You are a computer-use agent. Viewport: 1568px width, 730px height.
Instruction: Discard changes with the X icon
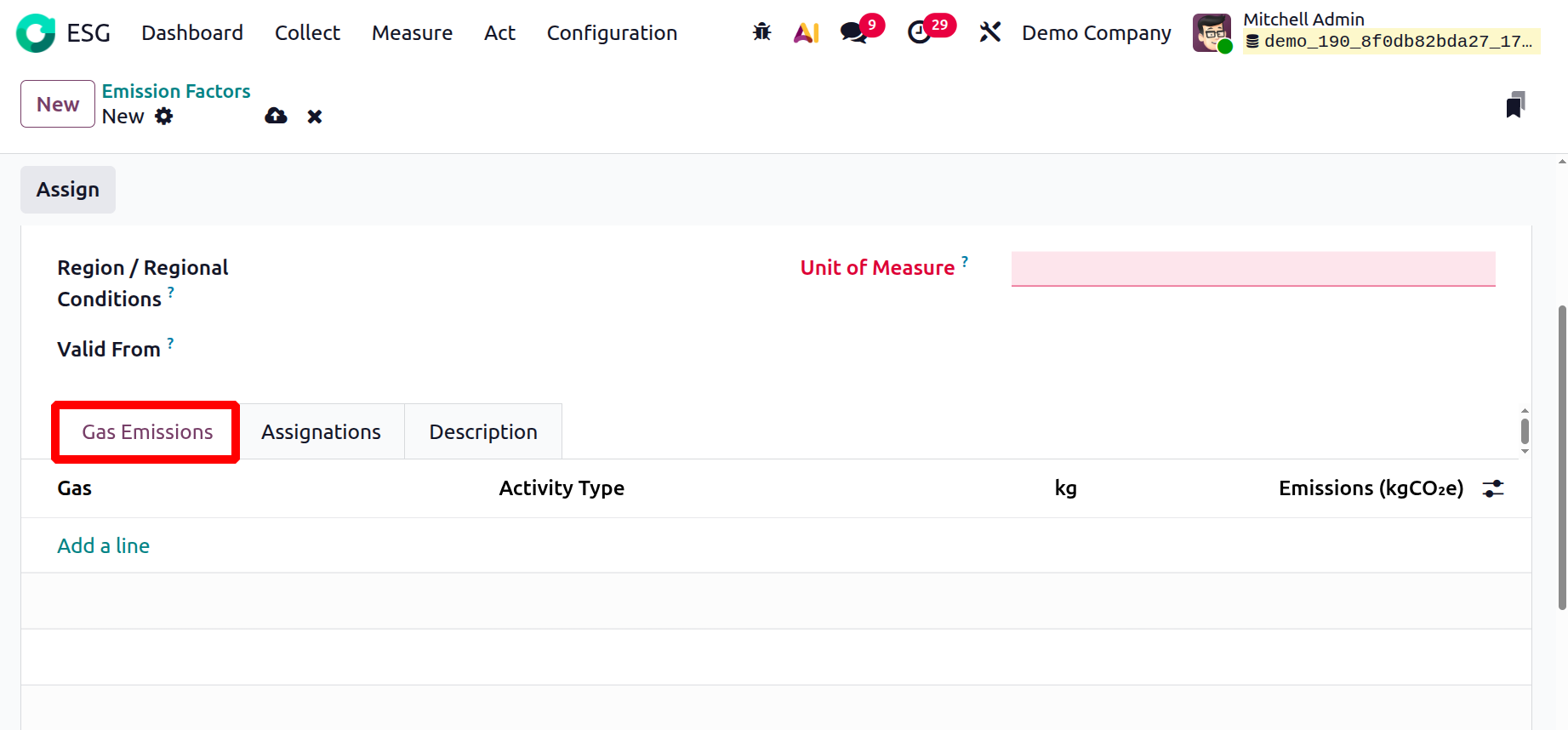(x=315, y=117)
